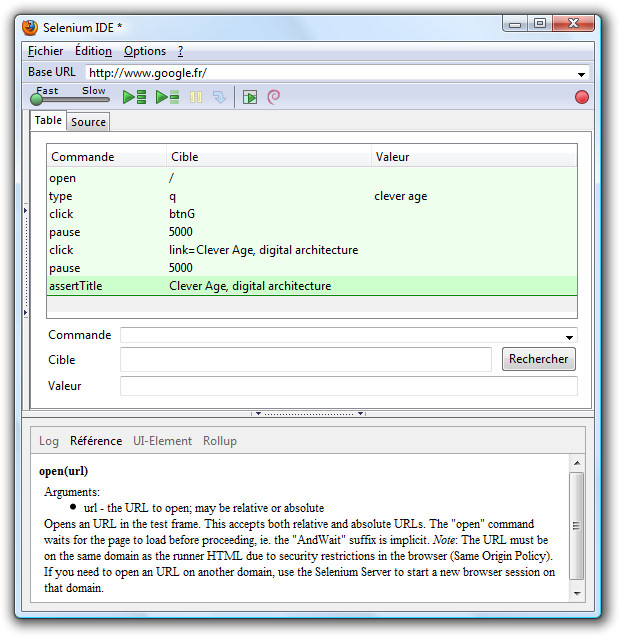Switch to the Source tab
620x637 pixels.
[88, 122]
